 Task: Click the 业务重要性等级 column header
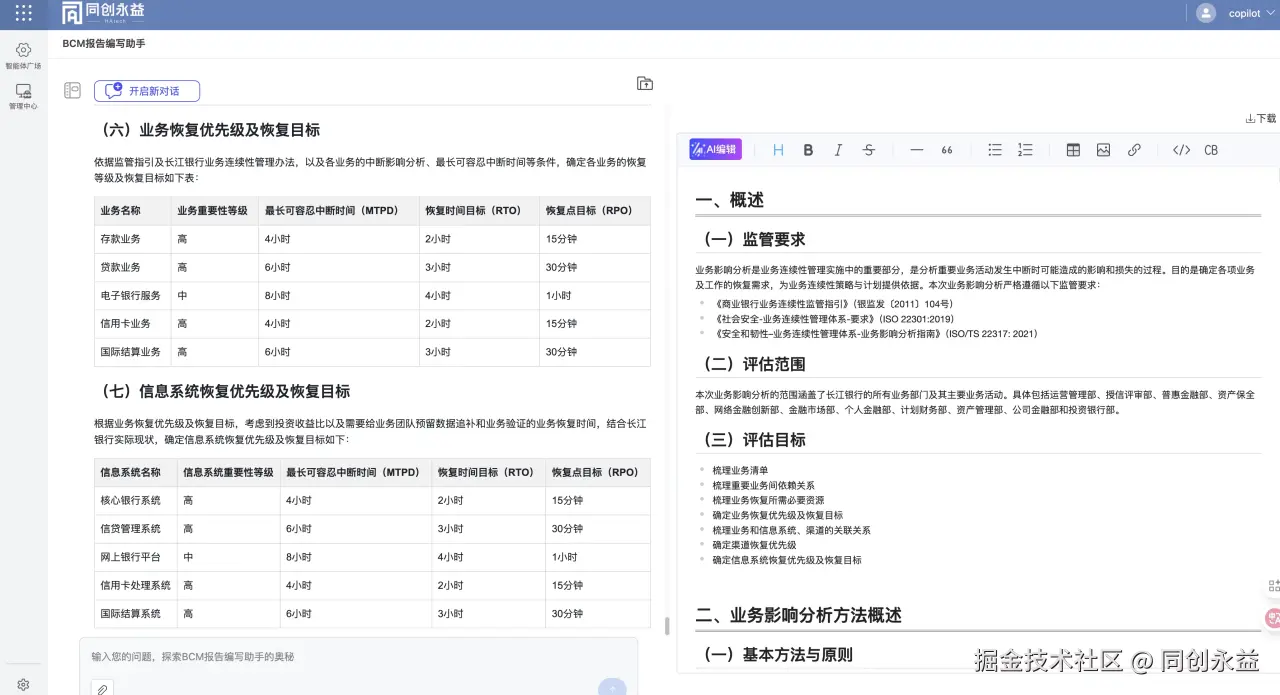coord(212,211)
